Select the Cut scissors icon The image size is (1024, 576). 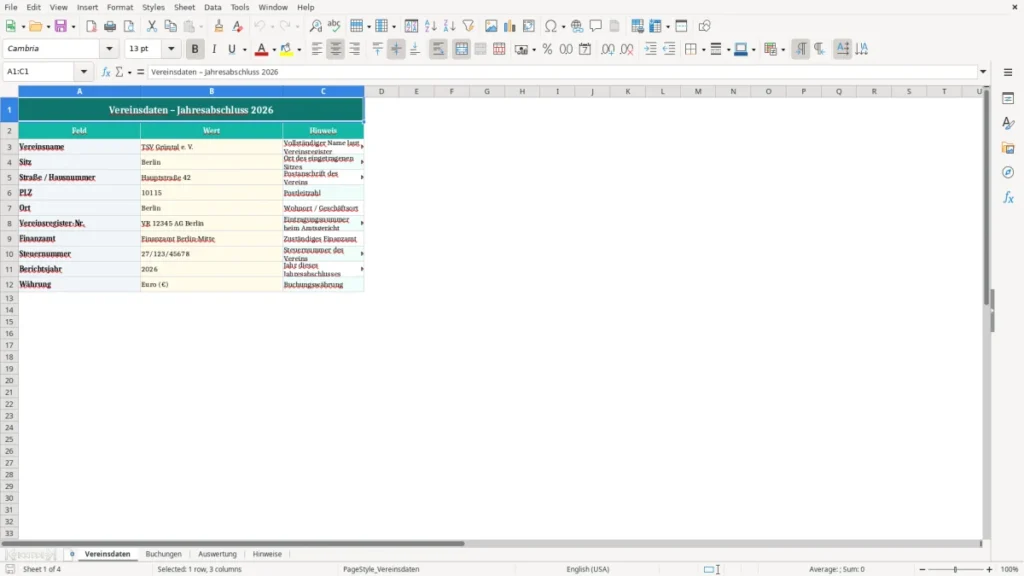(152, 26)
